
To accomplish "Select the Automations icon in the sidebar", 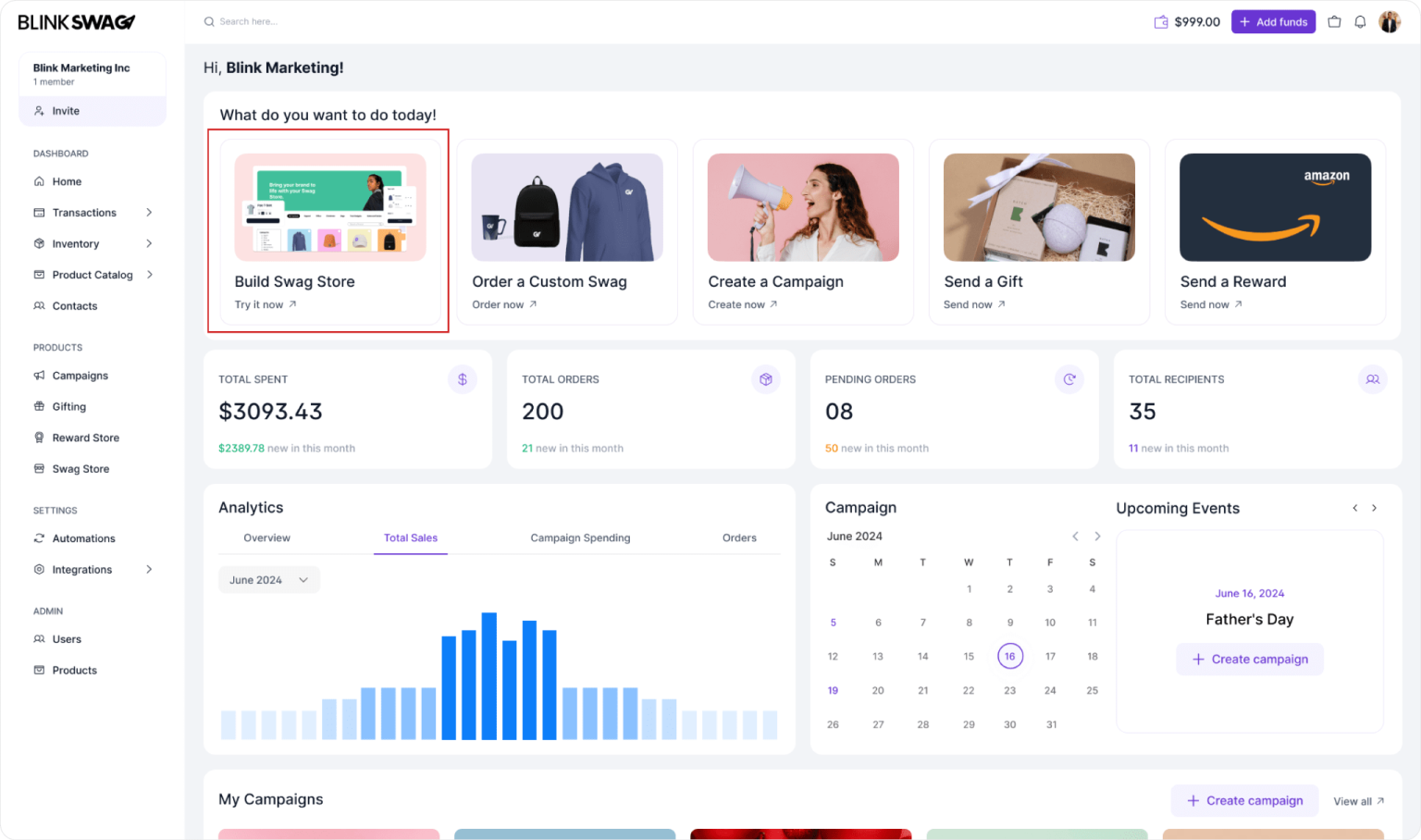I will pyautogui.click(x=38, y=537).
